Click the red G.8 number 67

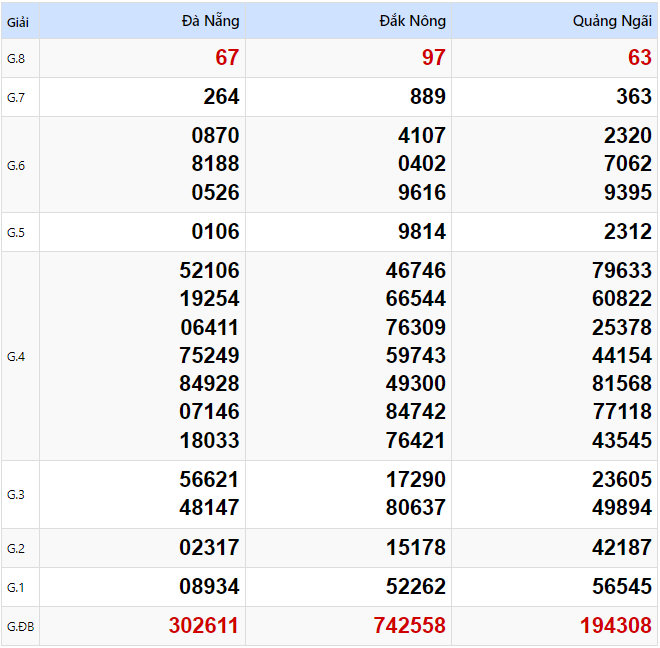227,58
